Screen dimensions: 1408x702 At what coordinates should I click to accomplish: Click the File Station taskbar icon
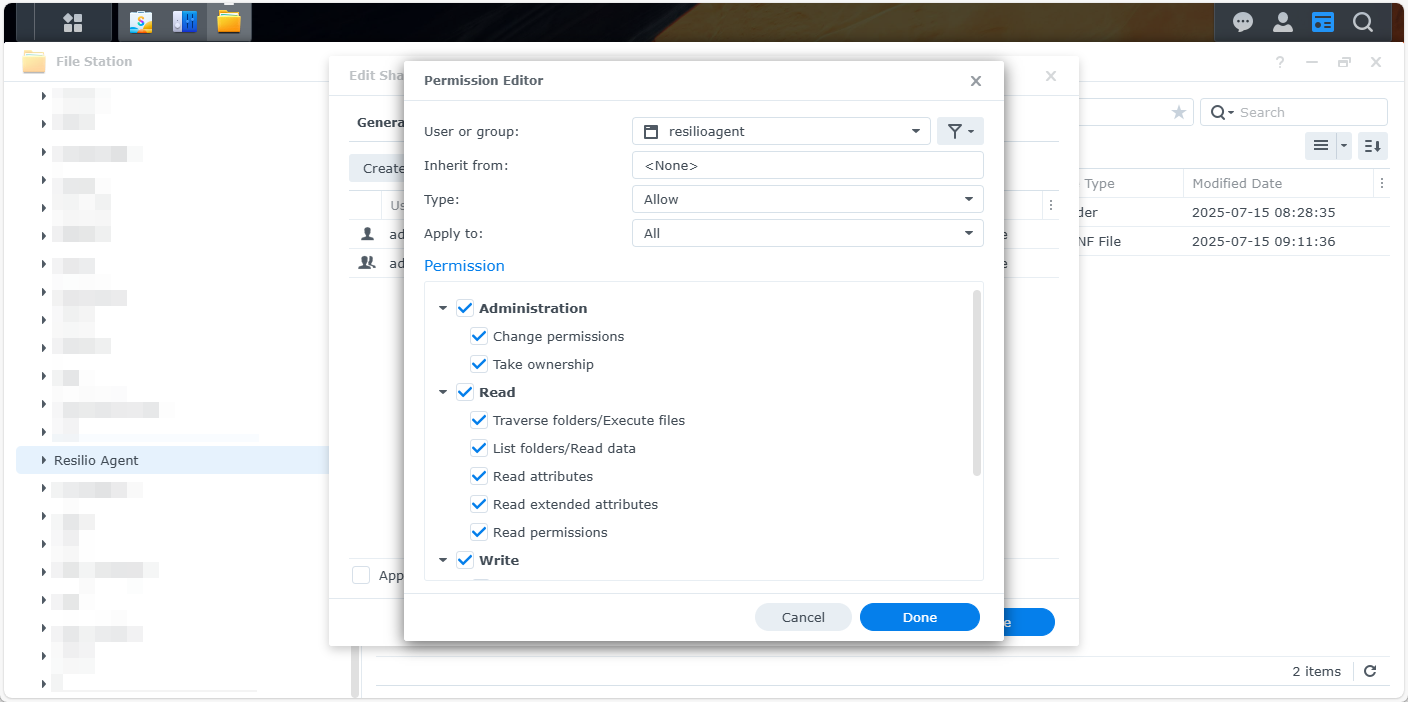[229, 22]
